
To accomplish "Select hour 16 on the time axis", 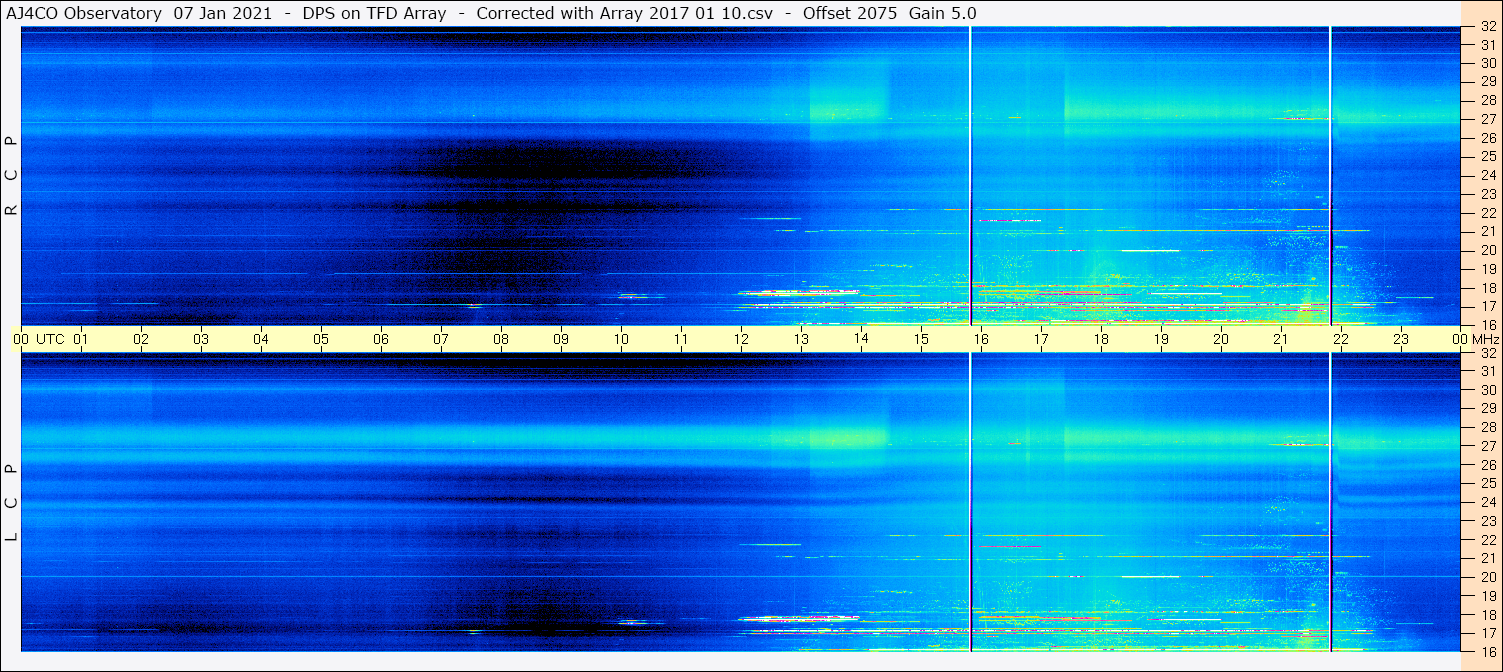I will coord(981,339).
